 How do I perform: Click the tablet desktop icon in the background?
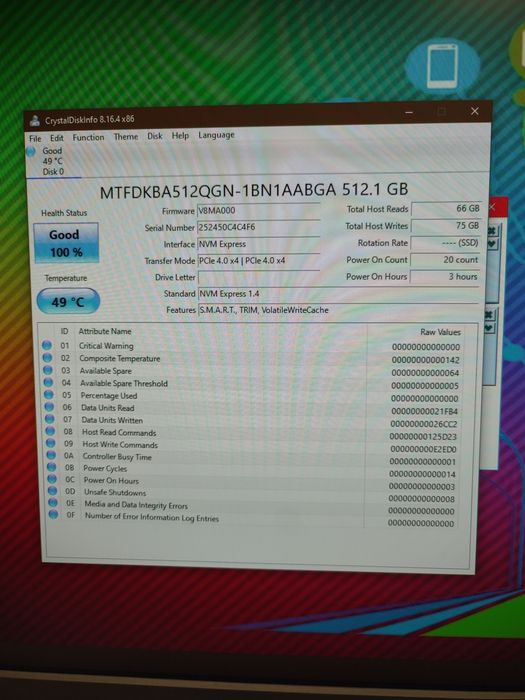click(x=442, y=66)
